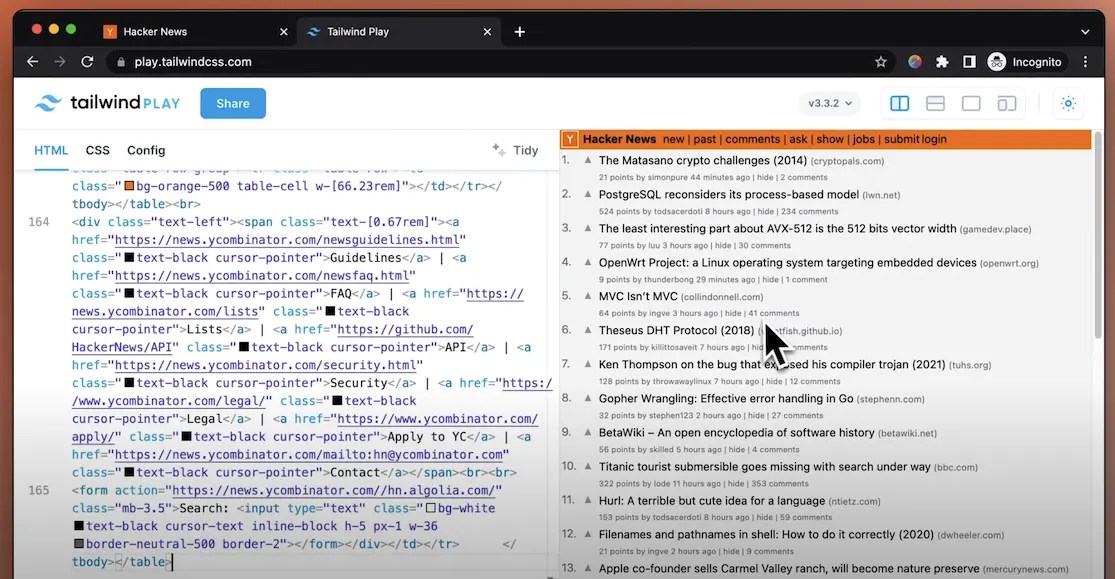
Task: Click the 'submit' link in header
Action: click(x=901, y=139)
